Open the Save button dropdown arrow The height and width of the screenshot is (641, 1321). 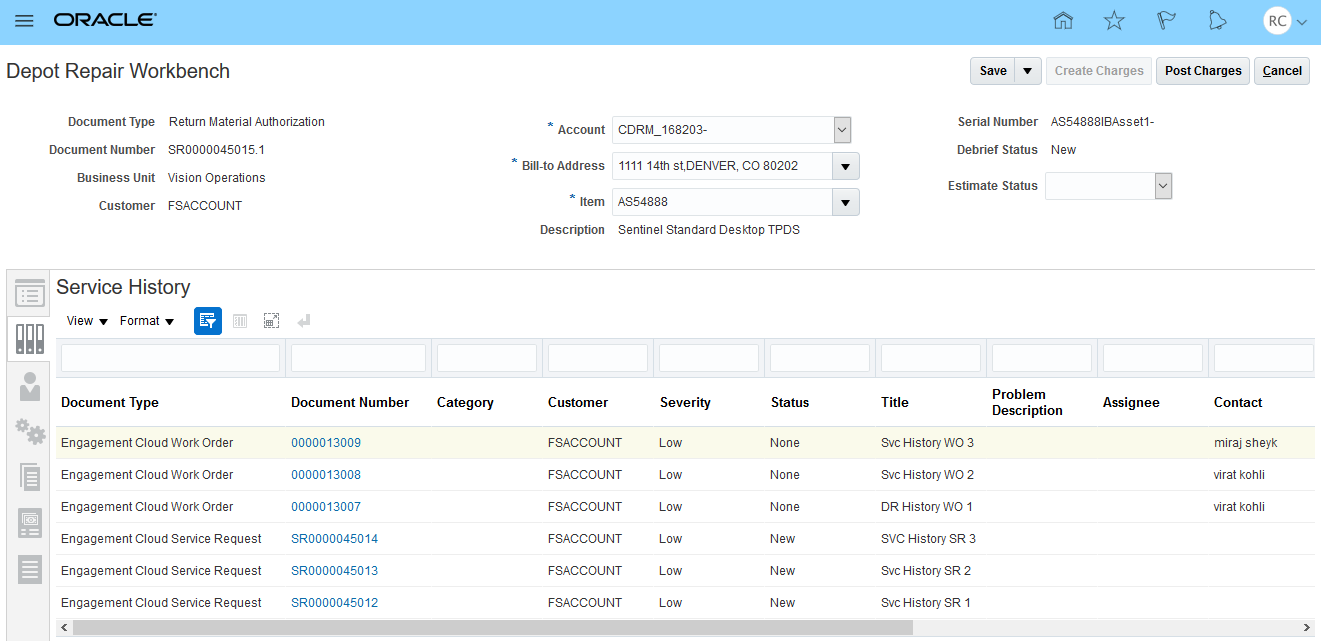click(x=1028, y=71)
